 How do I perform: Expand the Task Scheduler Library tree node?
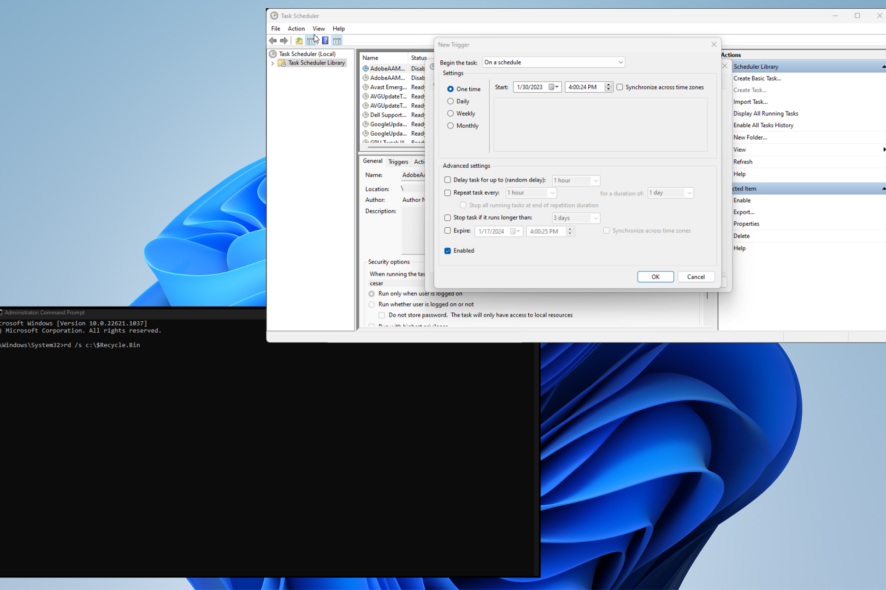coord(273,63)
